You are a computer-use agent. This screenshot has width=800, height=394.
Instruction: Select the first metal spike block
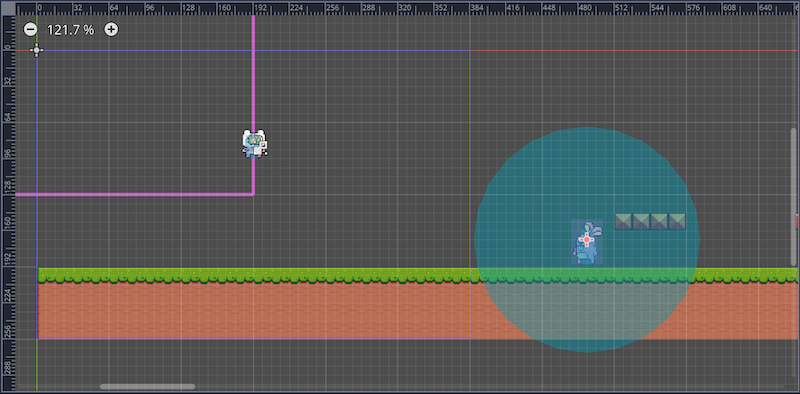pyautogui.click(x=623, y=221)
